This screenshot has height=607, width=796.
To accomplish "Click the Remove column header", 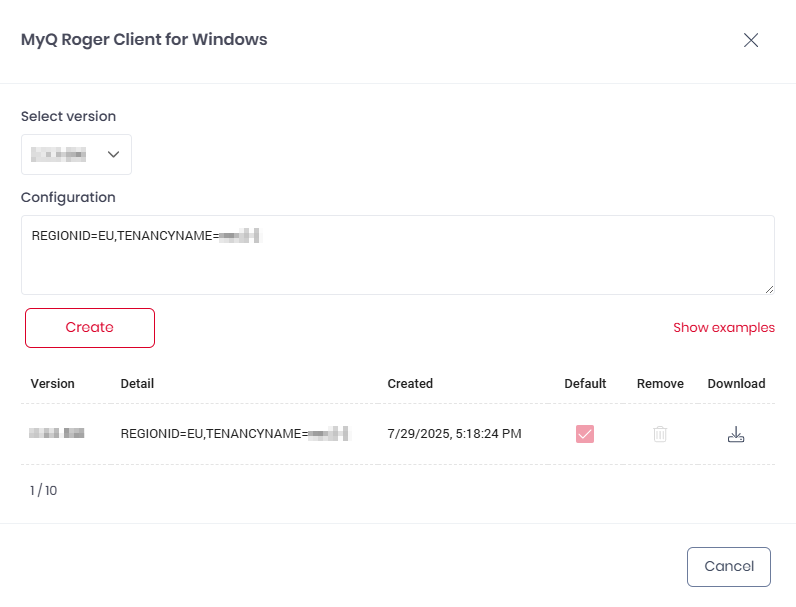I will [x=660, y=384].
